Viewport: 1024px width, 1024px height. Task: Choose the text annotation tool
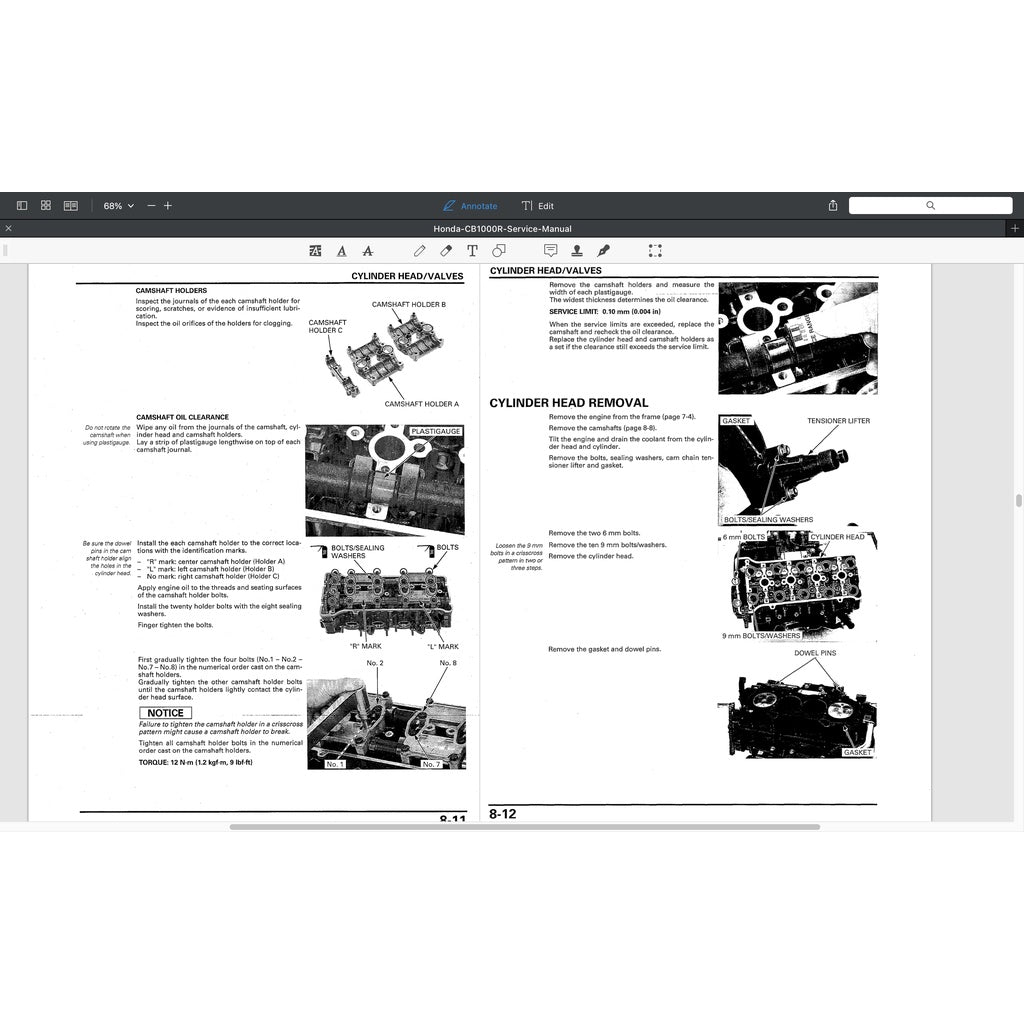pos(471,250)
